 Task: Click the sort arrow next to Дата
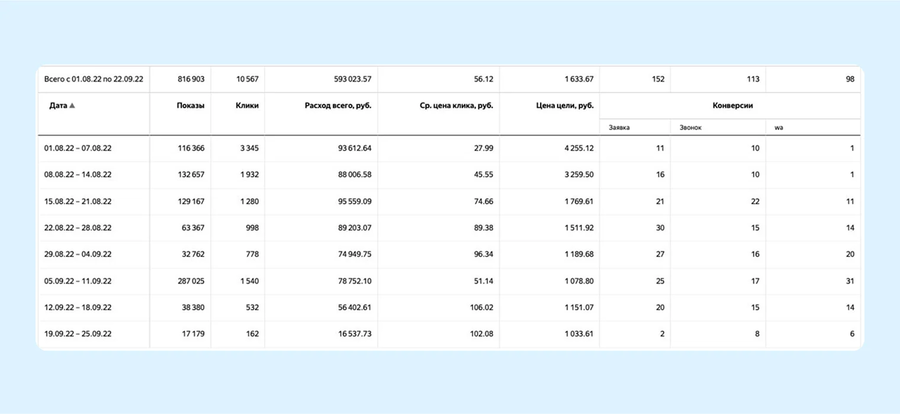(72, 106)
